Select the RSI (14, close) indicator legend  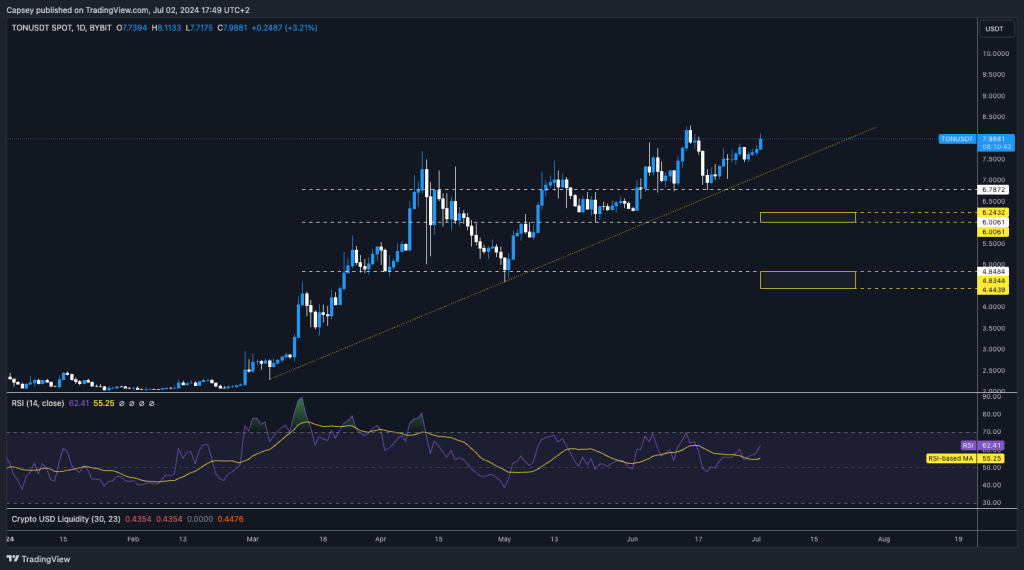coord(38,403)
